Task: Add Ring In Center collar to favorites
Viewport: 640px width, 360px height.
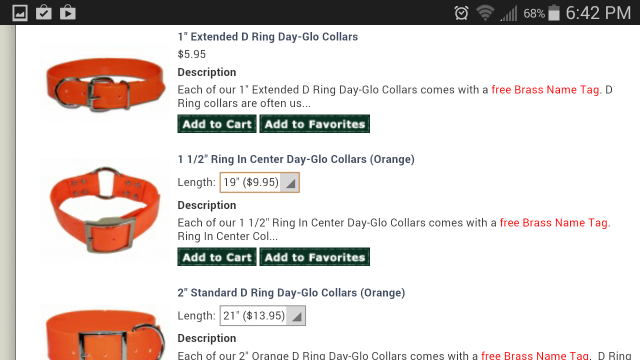Action: [x=315, y=257]
